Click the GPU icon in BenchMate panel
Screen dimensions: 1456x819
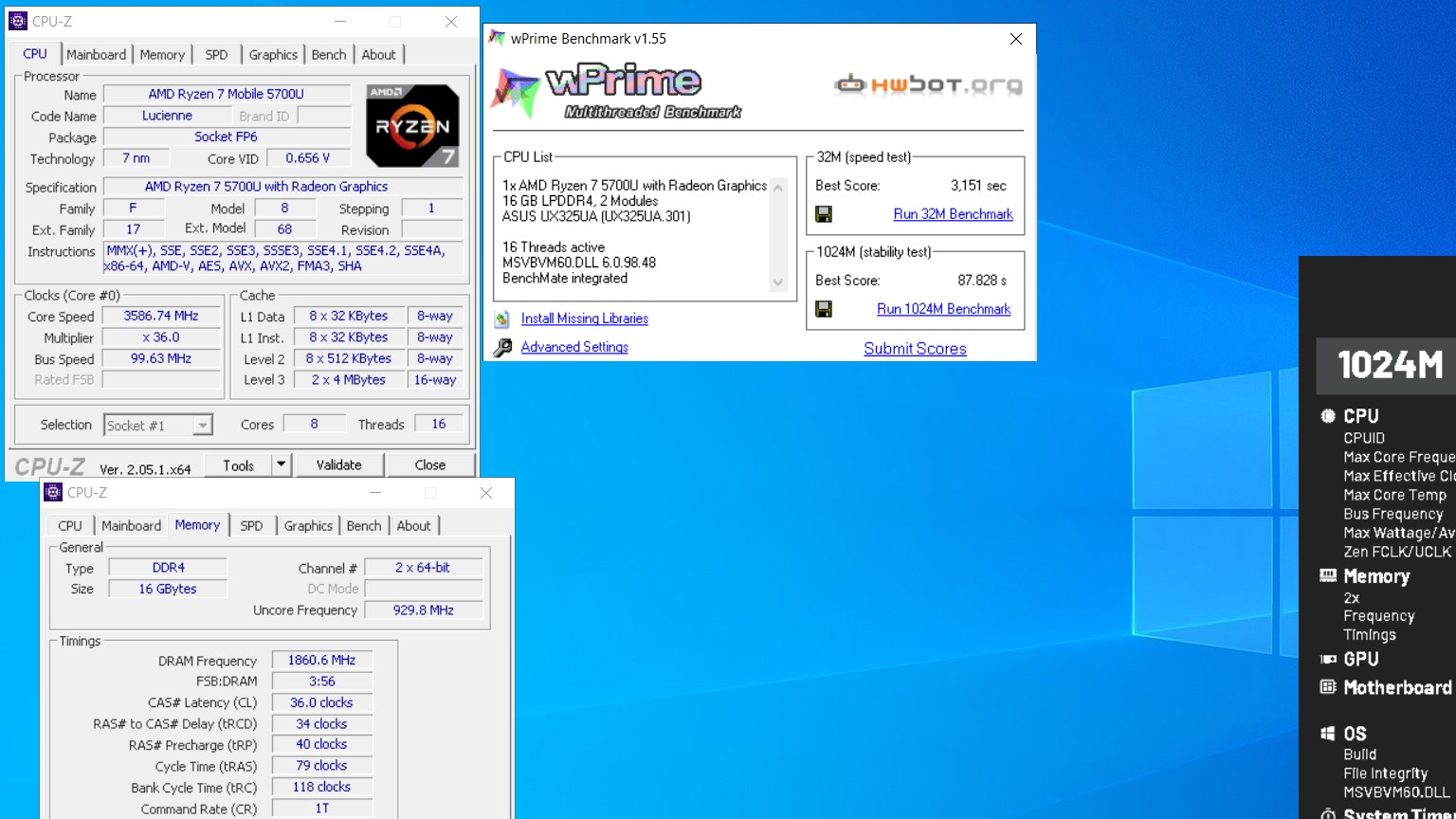(1328, 659)
